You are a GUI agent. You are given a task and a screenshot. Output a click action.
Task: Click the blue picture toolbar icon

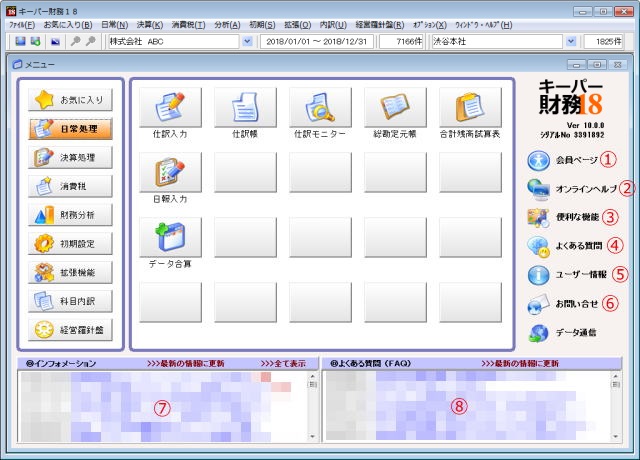point(55,41)
